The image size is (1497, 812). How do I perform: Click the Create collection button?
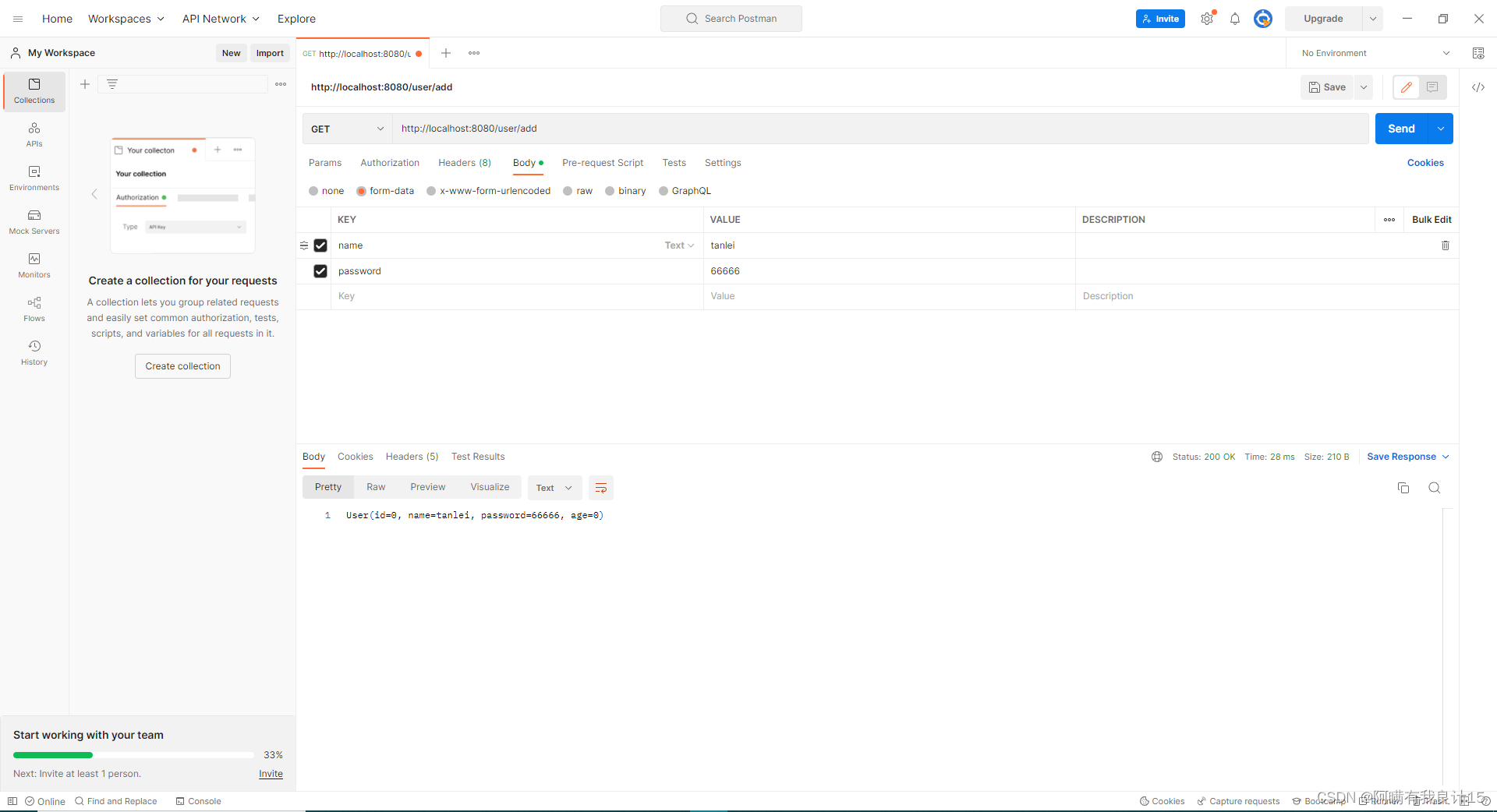182,366
